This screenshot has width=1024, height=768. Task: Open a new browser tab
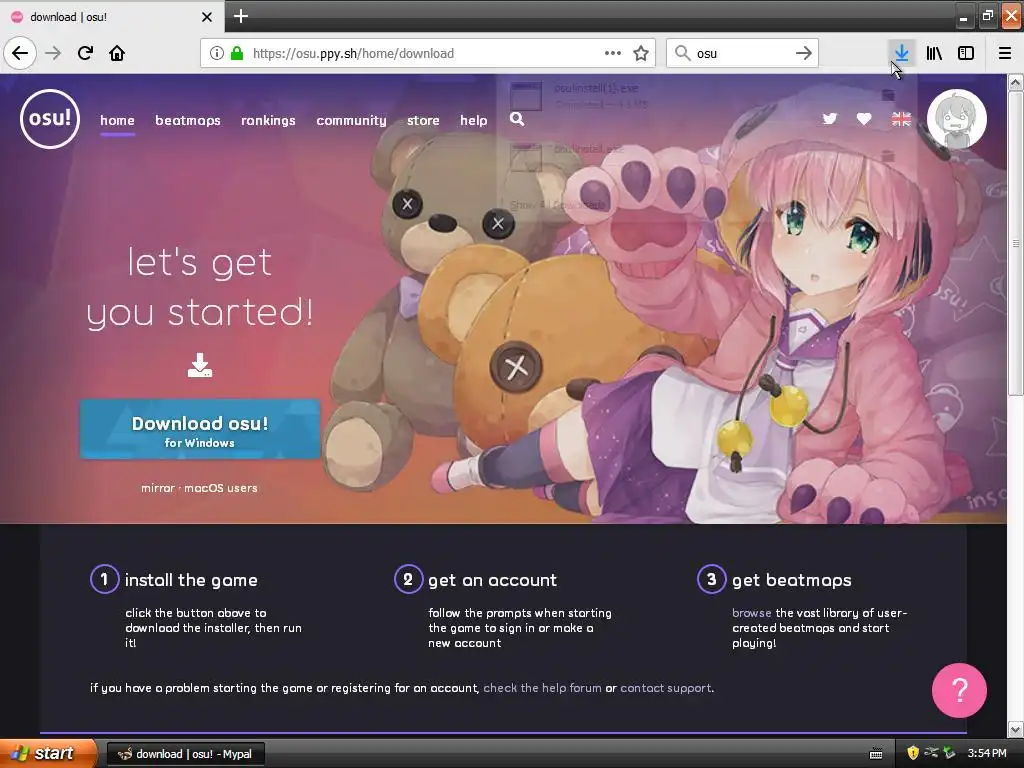(240, 16)
